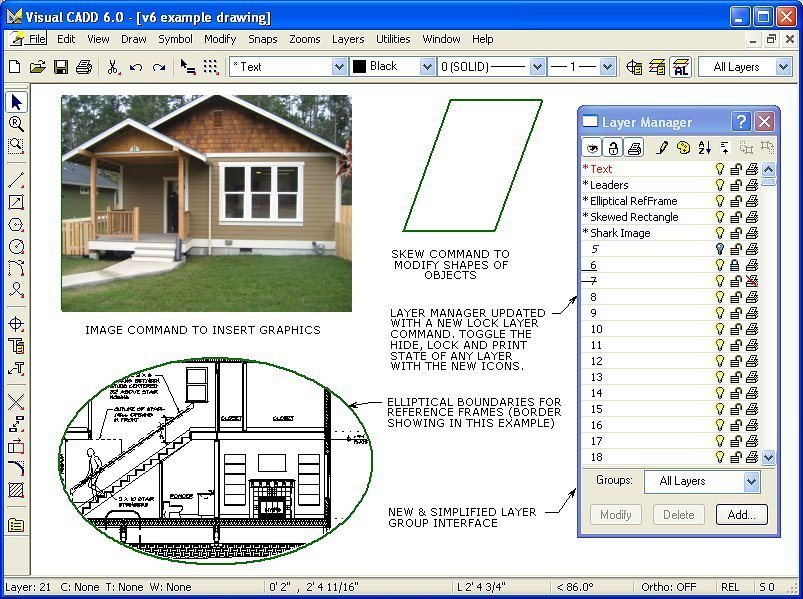
Task: Select the Zoom magnifier tool
Action: [16, 124]
